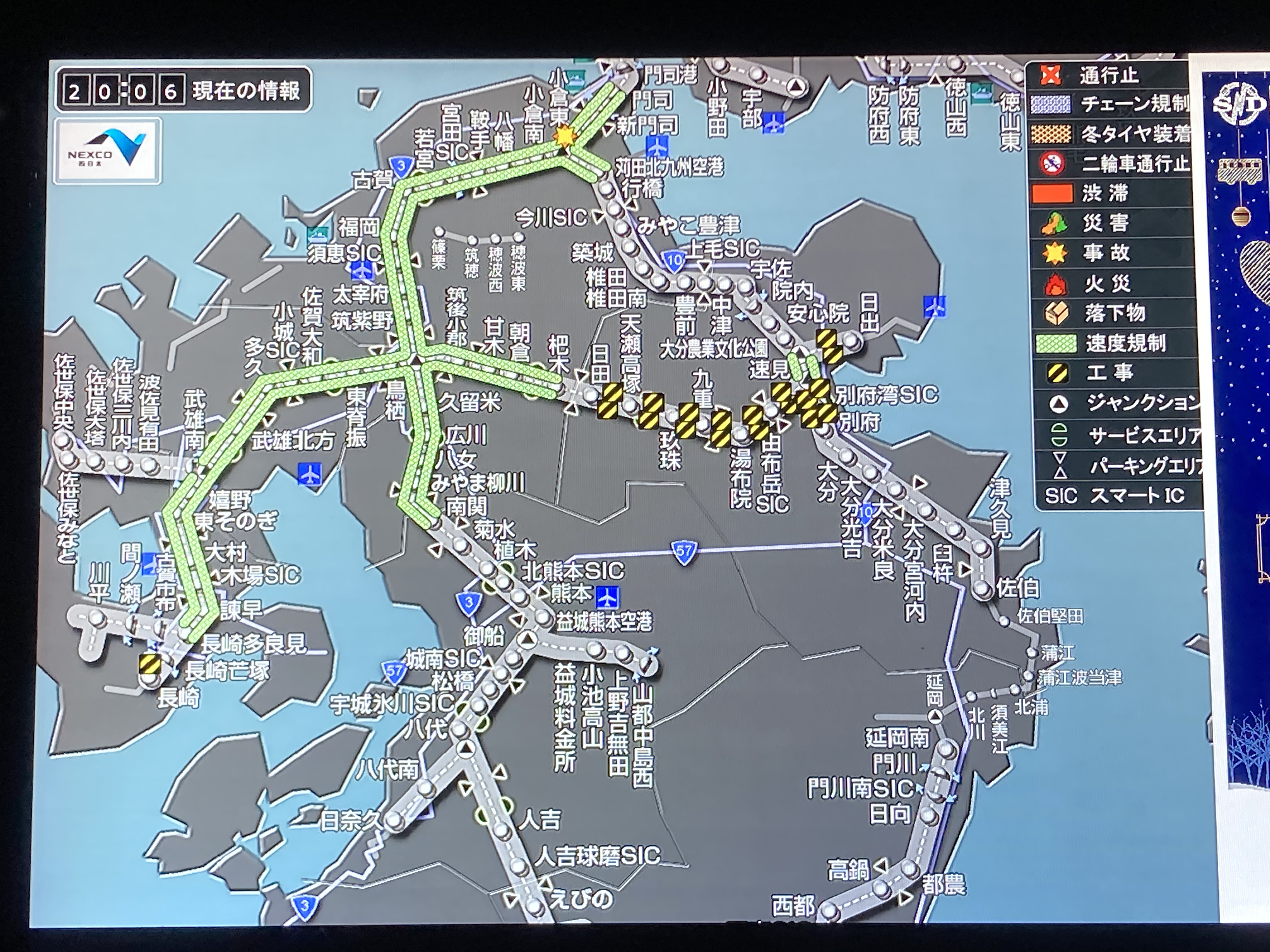Click the 事故 accident legend icon
Screen dimensions: 1270x952
pos(1055,253)
